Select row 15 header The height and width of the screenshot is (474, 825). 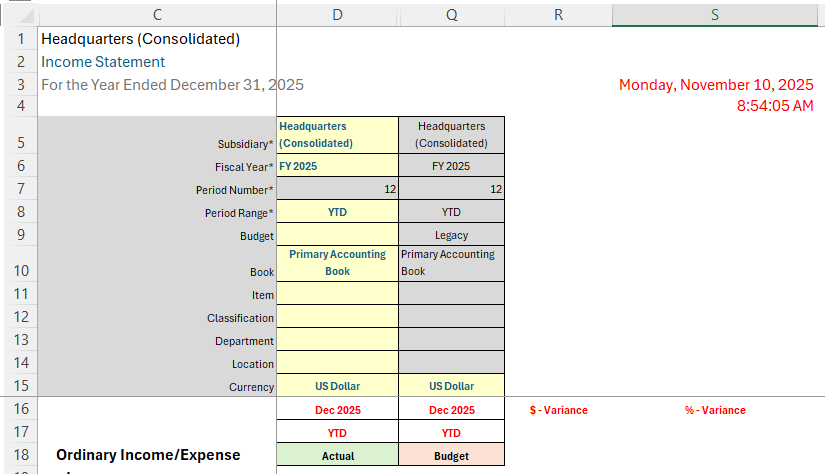tap(19, 386)
